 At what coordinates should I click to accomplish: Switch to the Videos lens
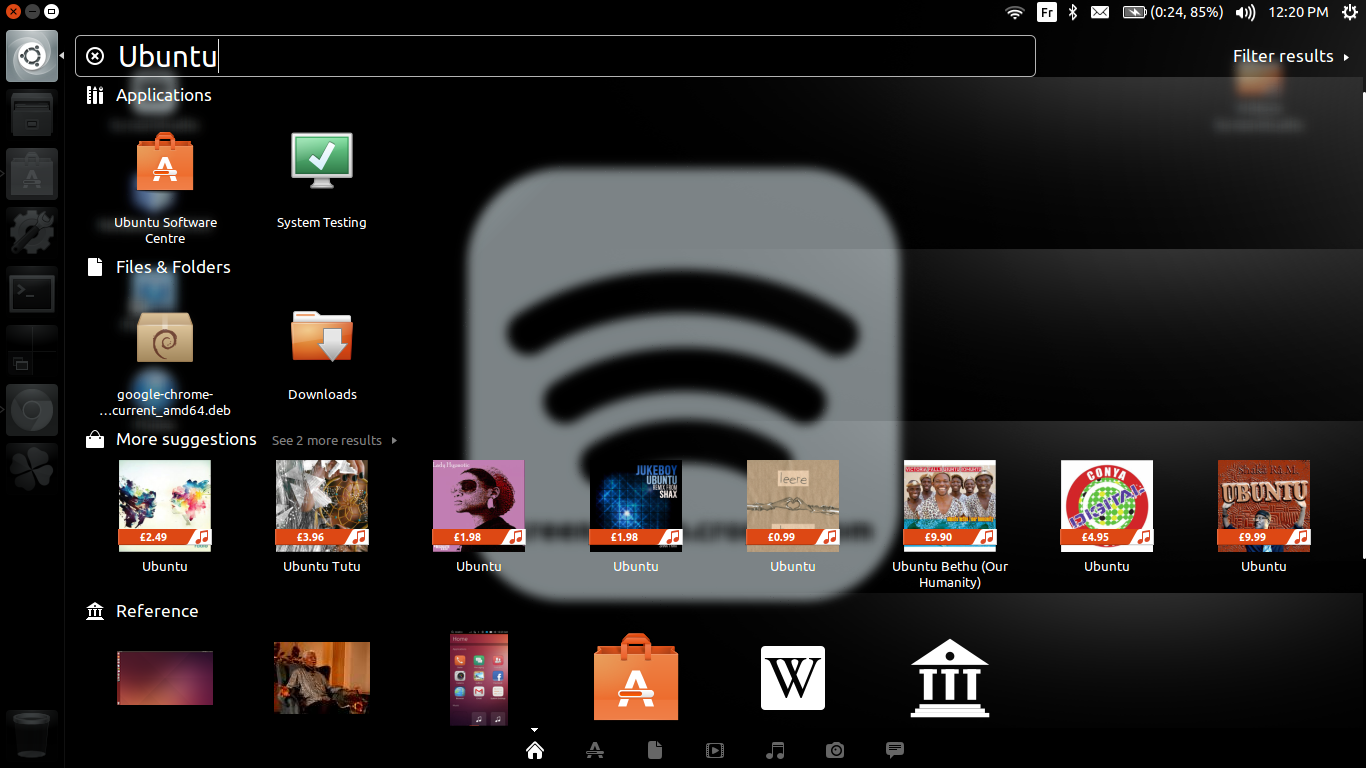point(715,750)
